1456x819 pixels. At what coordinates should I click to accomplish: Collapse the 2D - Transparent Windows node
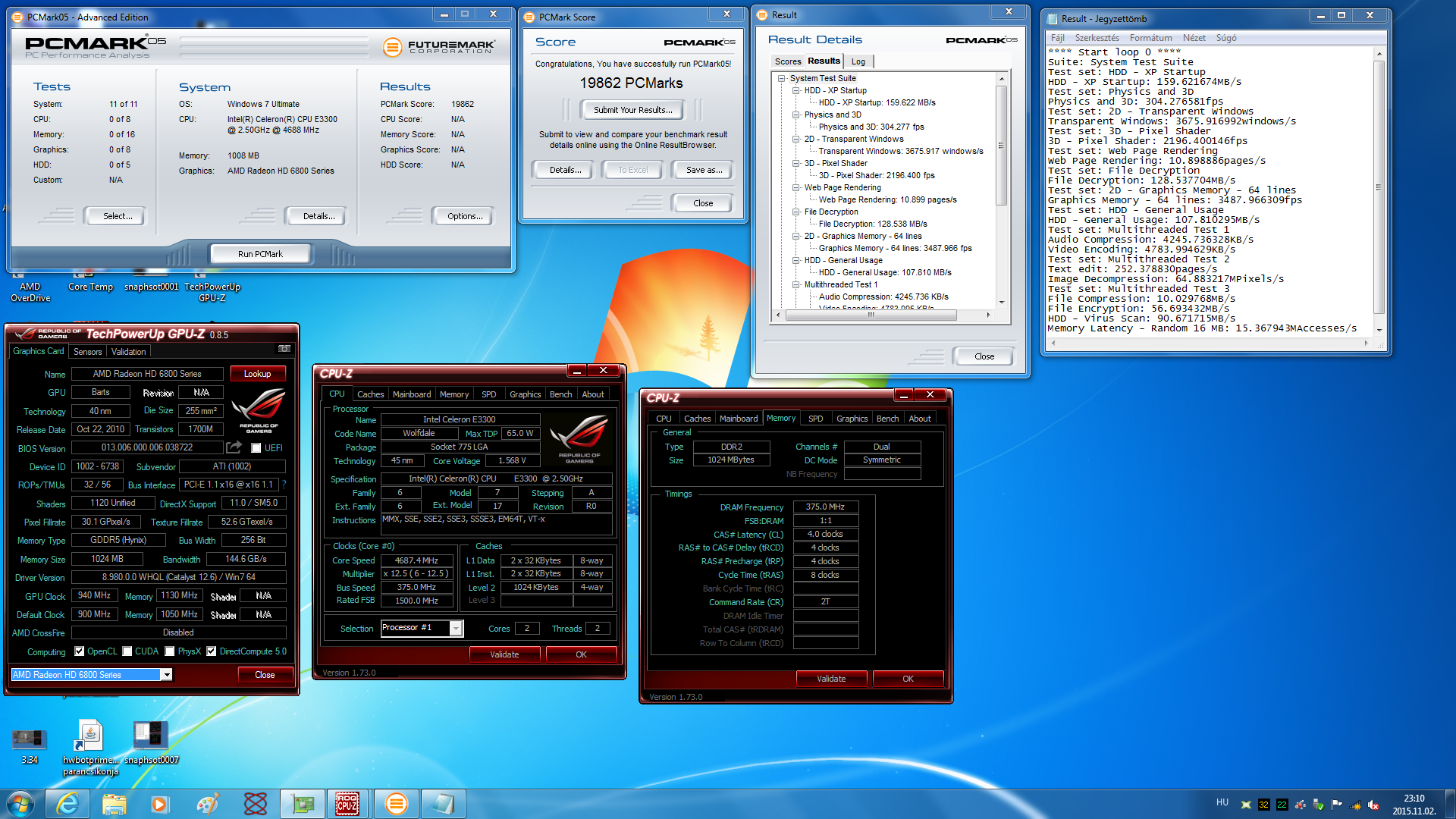click(x=796, y=139)
